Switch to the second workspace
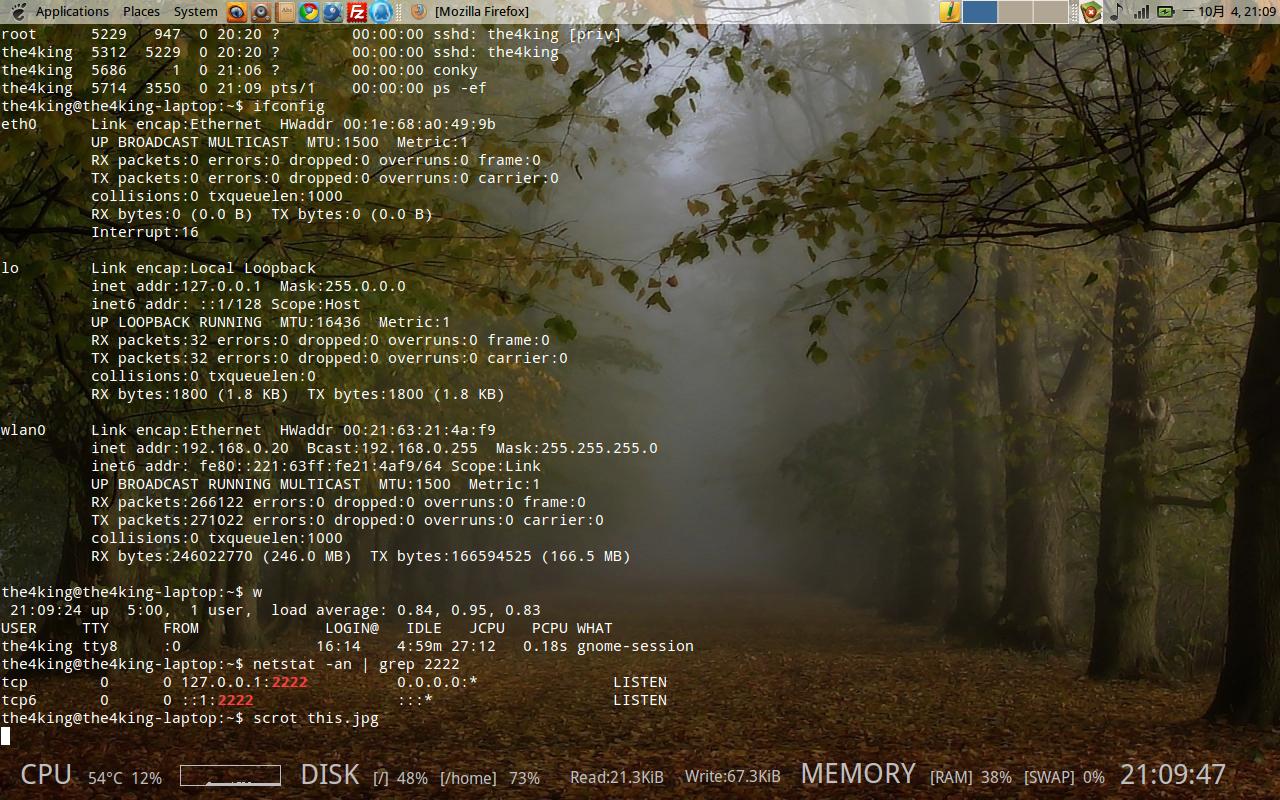The image size is (1280, 800). (x=1015, y=12)
